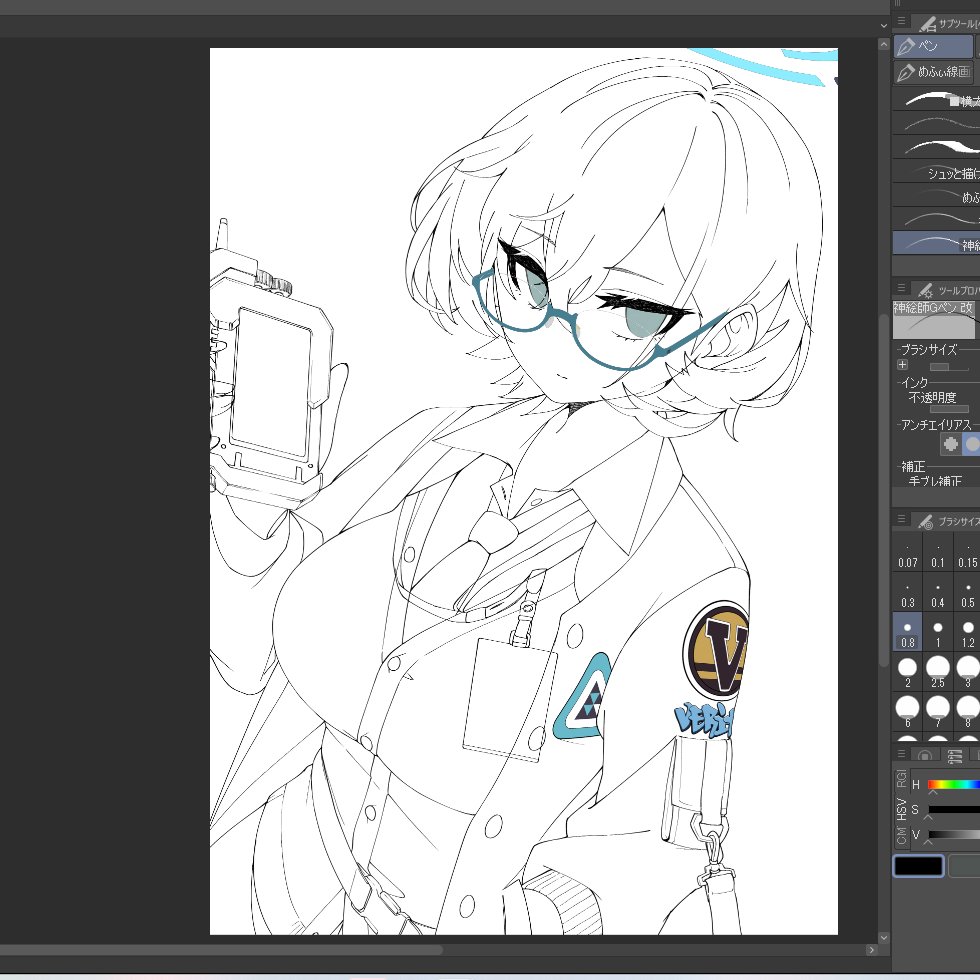This screenshot has height=980, width=980.
Task: Switch sliders to RGB mode
Action: 901,778
